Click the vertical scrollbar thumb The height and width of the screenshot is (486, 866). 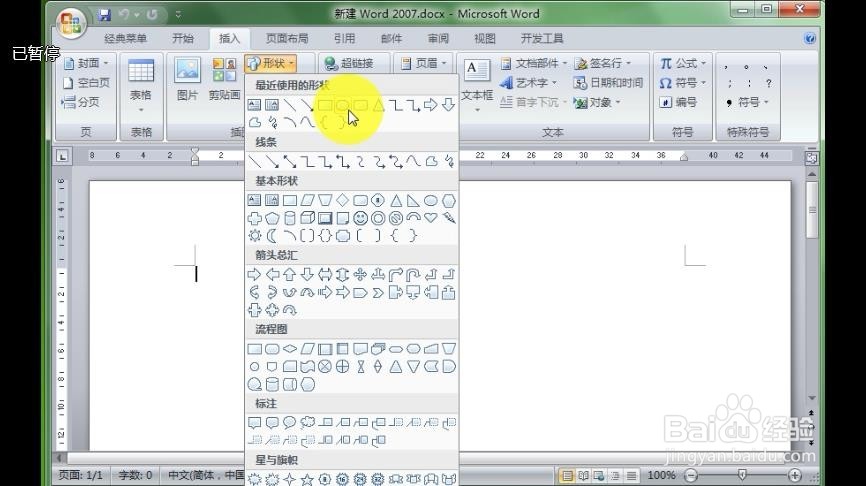click(x=812, y=210)
